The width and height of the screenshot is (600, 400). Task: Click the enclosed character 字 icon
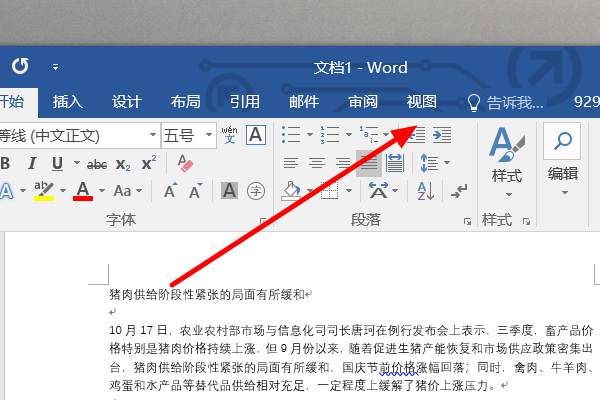click(x=256, y=190)
